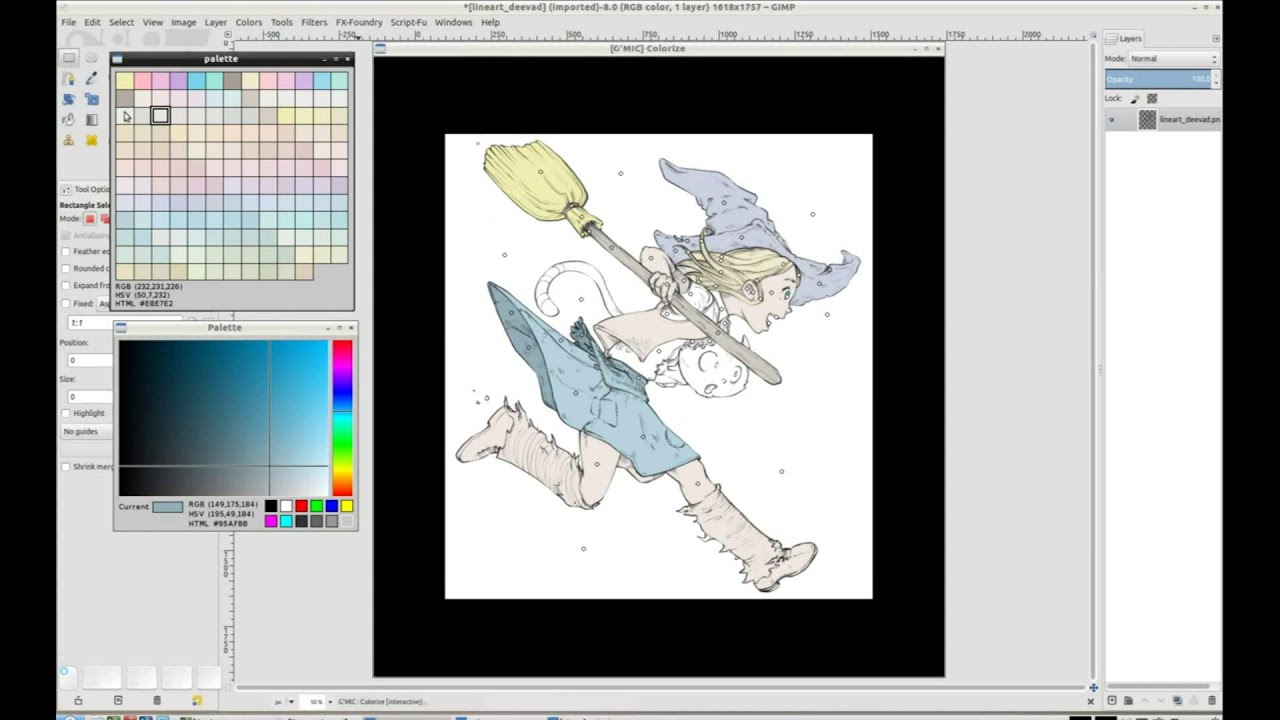The image size is (1280, 720).
Task: Select the outlined swatch in palette grid
Action: (160, 116)
